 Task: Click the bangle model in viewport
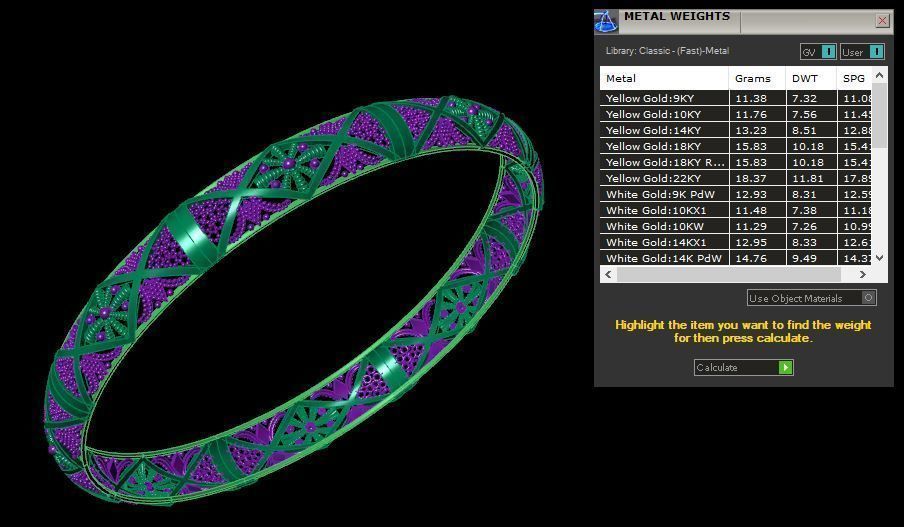(x=293, y=300)
